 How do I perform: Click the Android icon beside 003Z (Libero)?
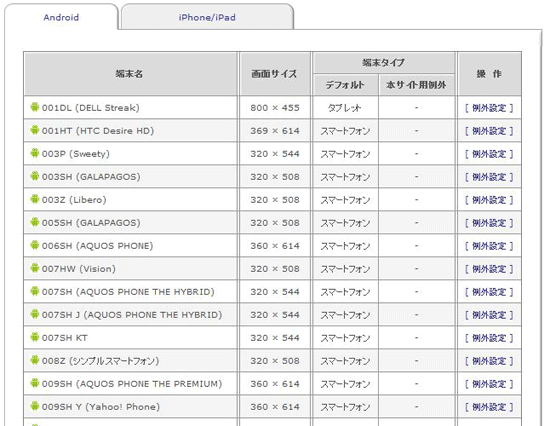[34, 199]
